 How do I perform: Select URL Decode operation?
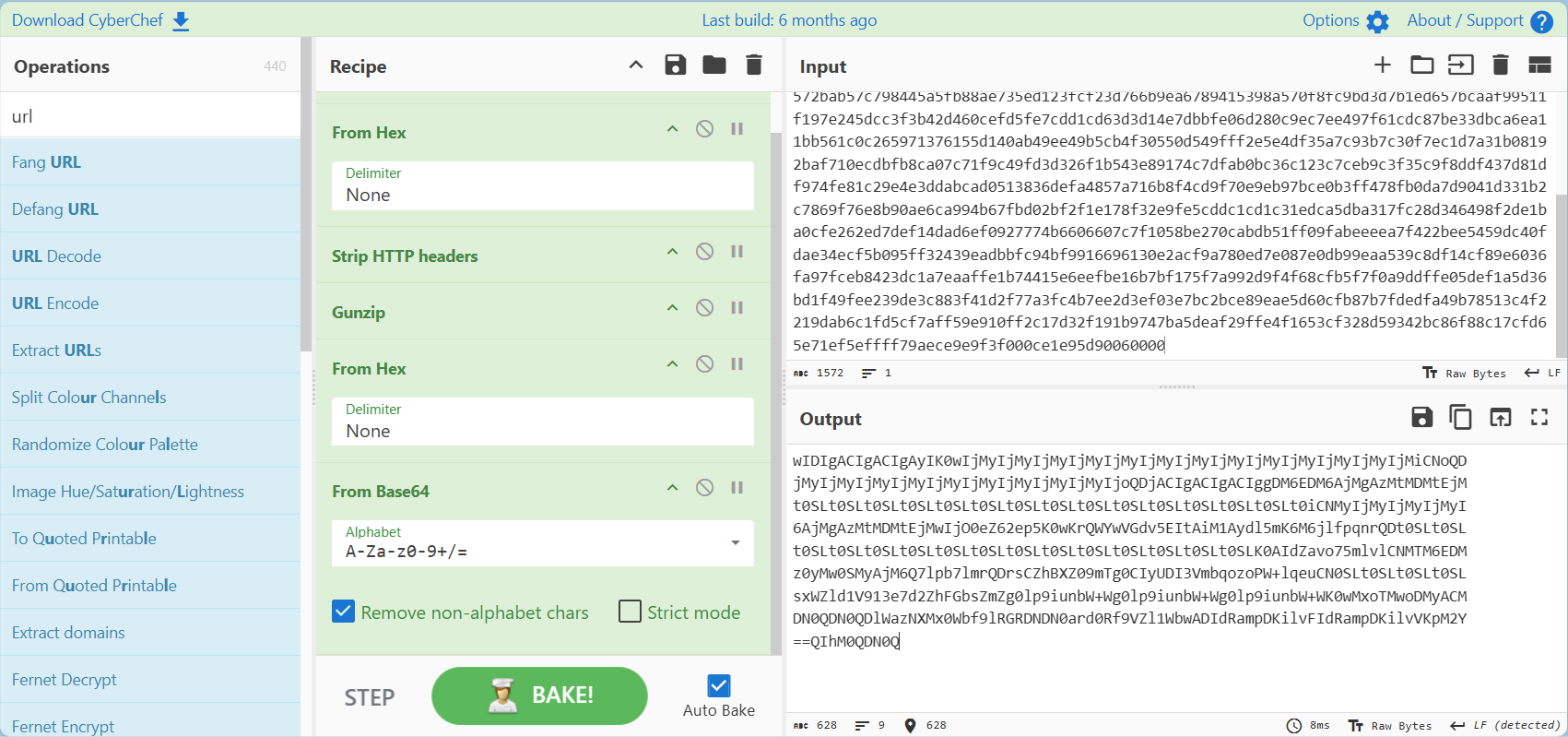click(150, 256)
